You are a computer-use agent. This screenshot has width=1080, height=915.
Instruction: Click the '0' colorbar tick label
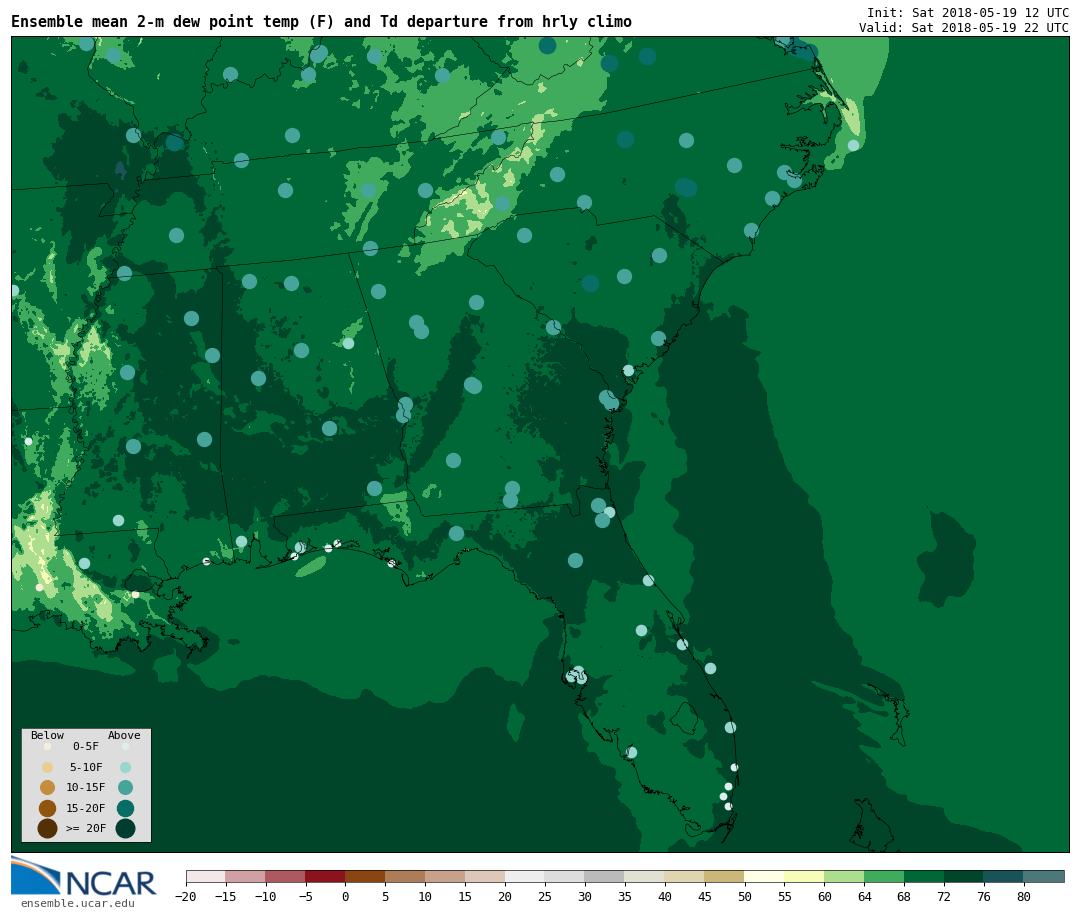tap(346, 896)
